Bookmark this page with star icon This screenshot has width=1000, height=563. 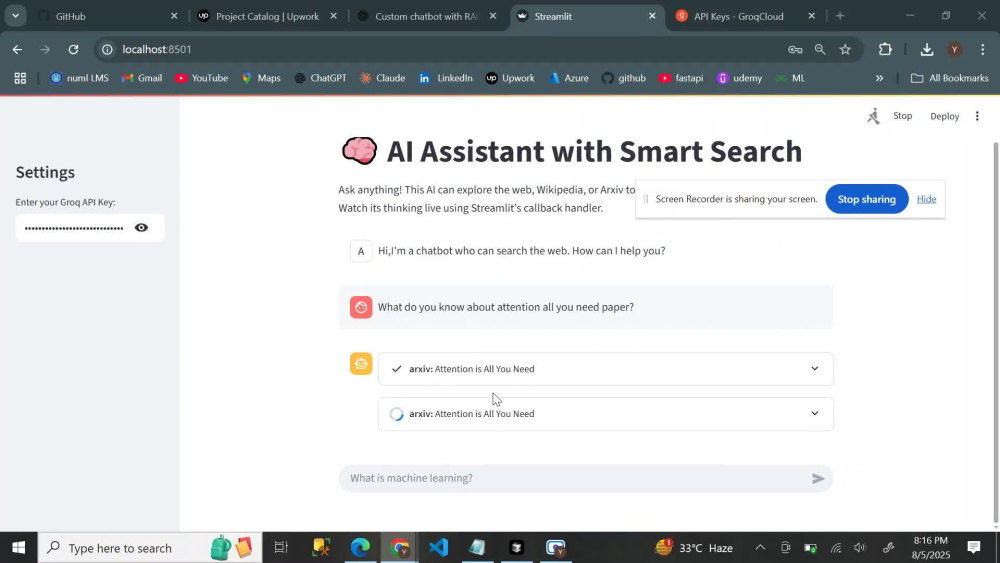(846, 49)
